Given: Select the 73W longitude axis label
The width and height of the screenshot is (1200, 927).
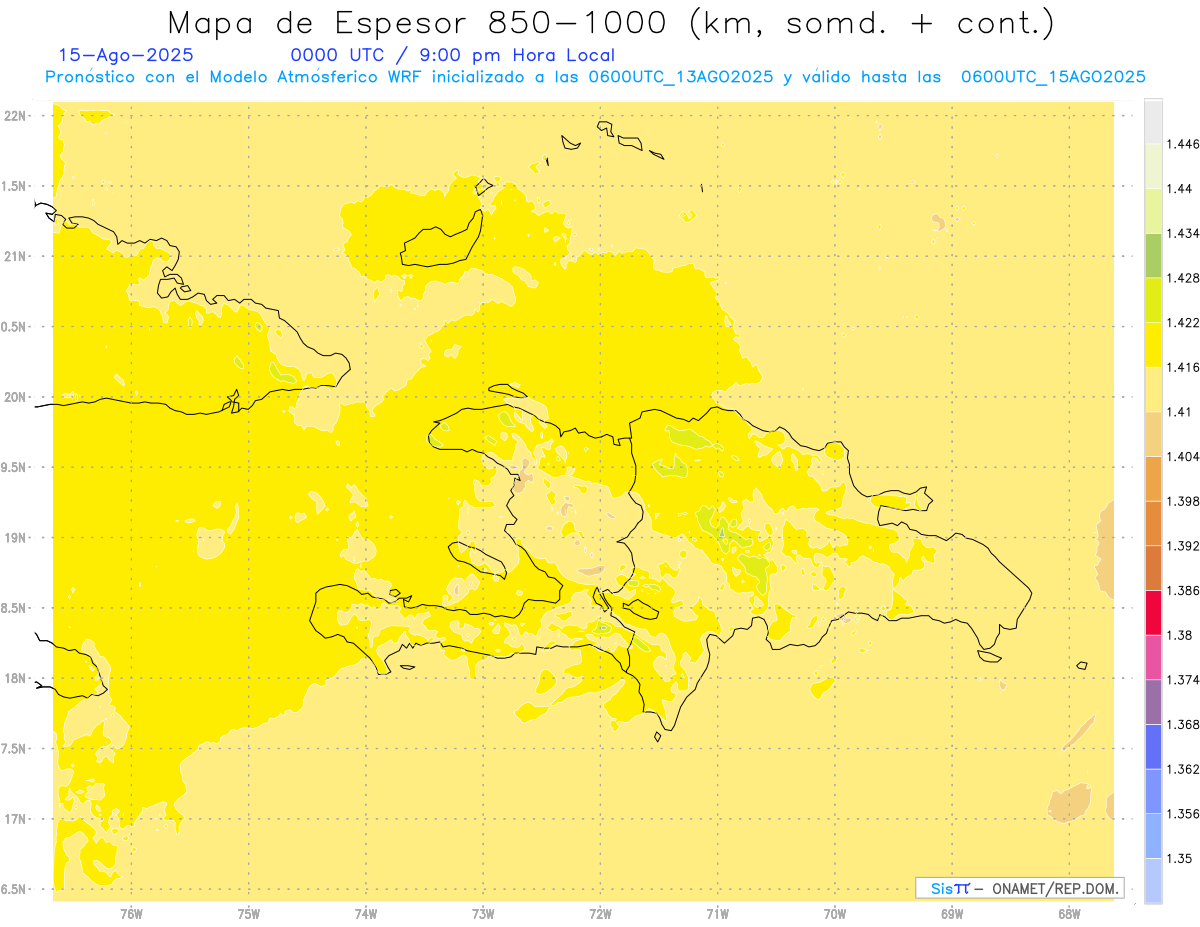Looking at the screenshot, I should pos(483,912).
